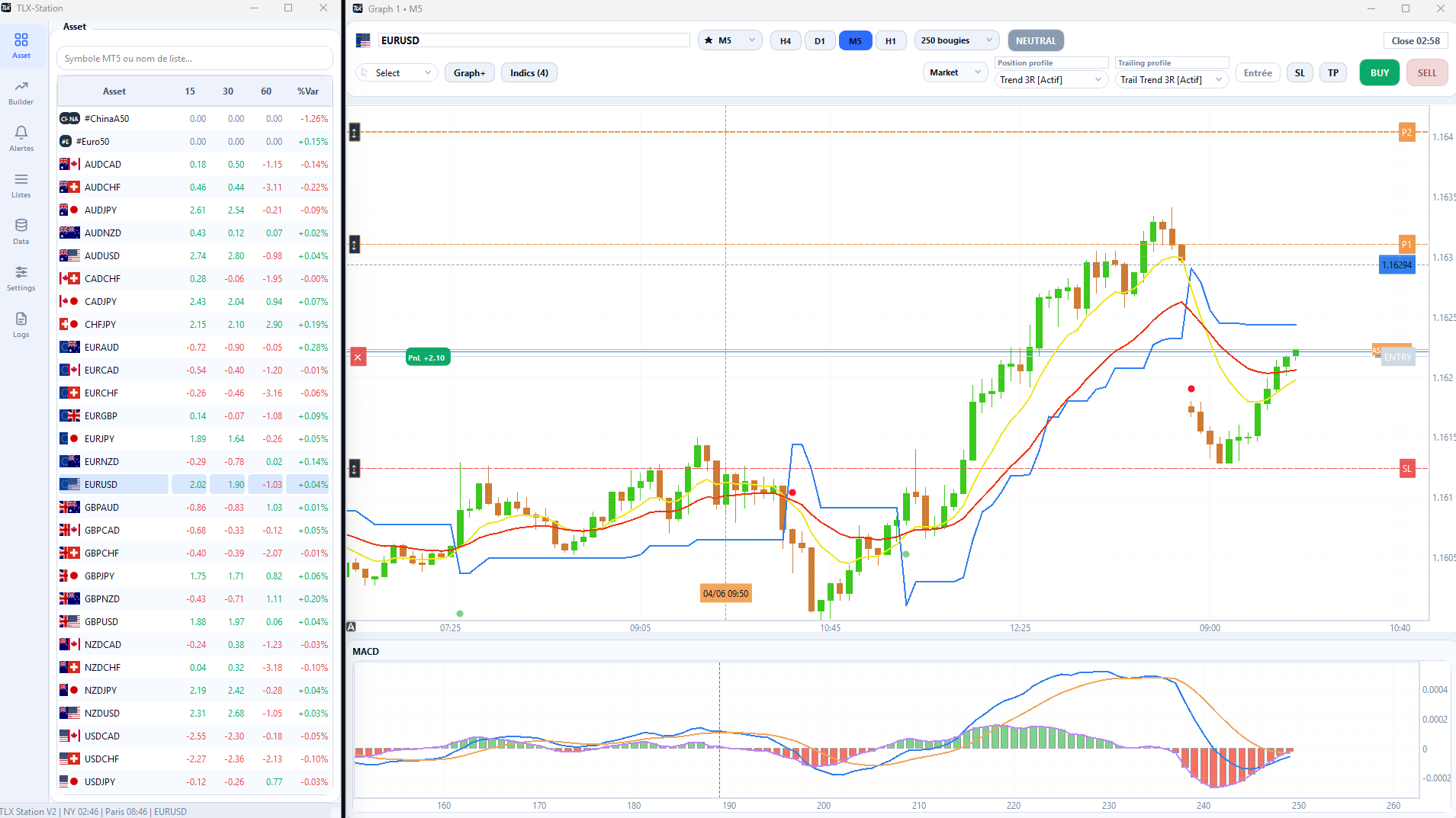This screenshot has width=1456, height=818.
Task: Click the ENTRY price marker
Action: pyautogui.click(x=1397, y=358)
